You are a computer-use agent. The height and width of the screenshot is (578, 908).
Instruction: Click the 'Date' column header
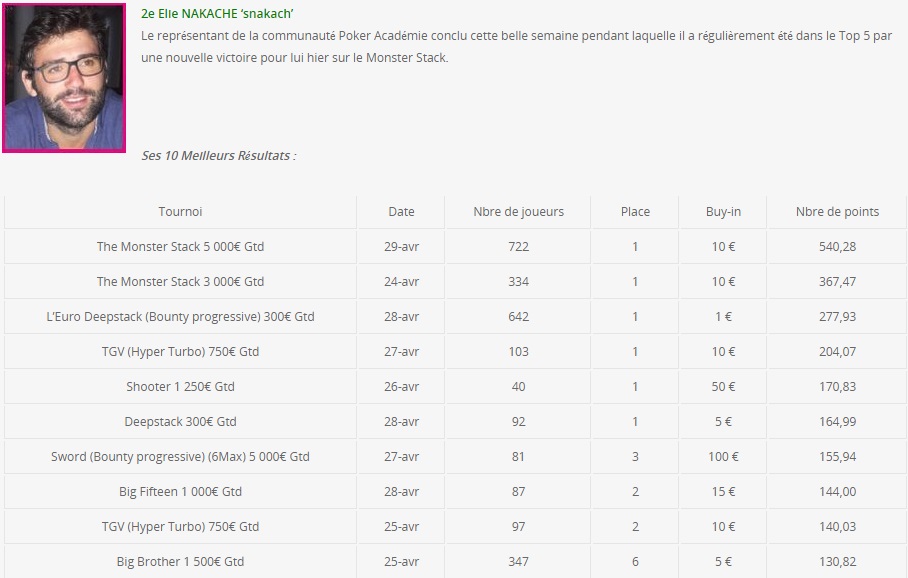(x=401, y=211)
